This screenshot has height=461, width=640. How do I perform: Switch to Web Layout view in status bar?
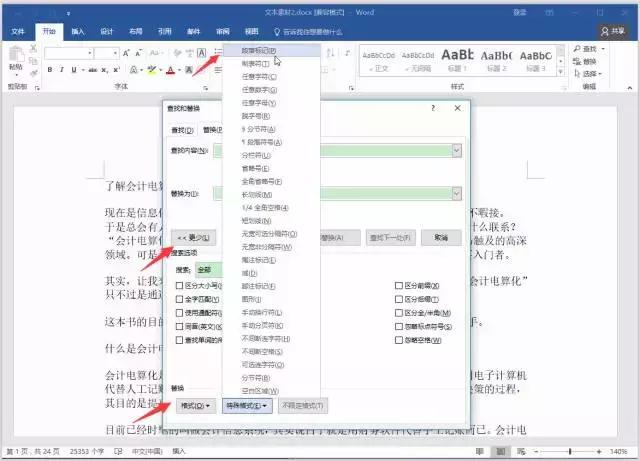[x=521, y=451]
